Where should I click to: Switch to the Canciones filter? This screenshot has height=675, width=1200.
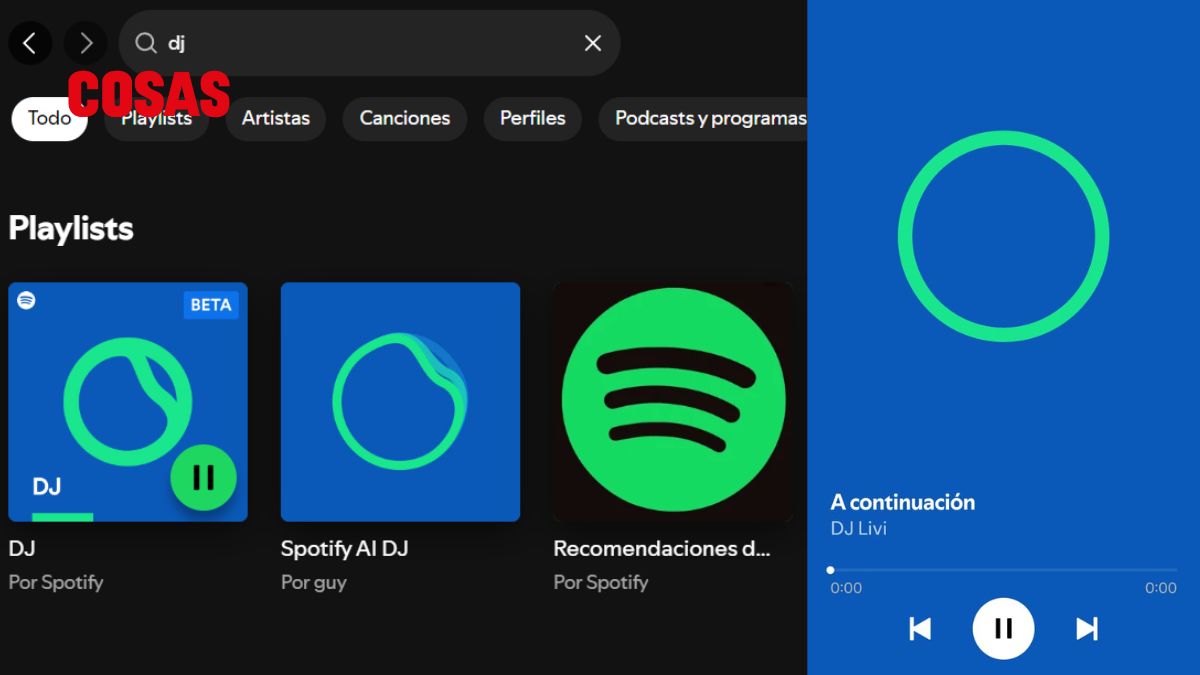(x=405, y=118)
